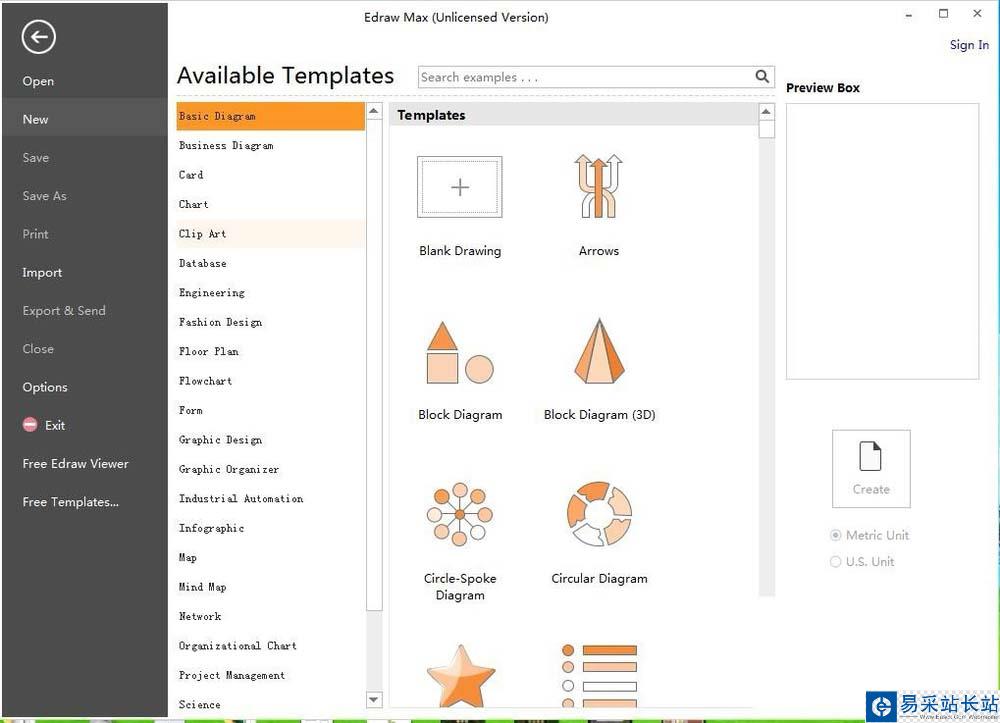Select the Infographic category
This screenshot has height=723, width=1000.
pyautogui.click(x=270, y=528)
